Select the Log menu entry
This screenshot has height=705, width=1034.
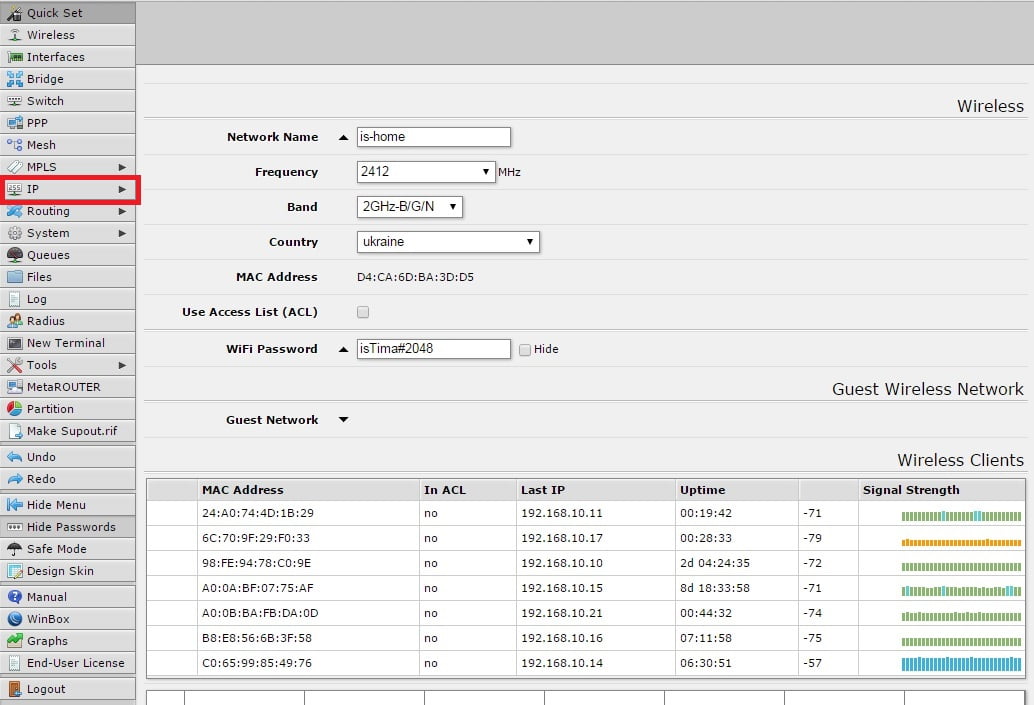coord(68,299)
